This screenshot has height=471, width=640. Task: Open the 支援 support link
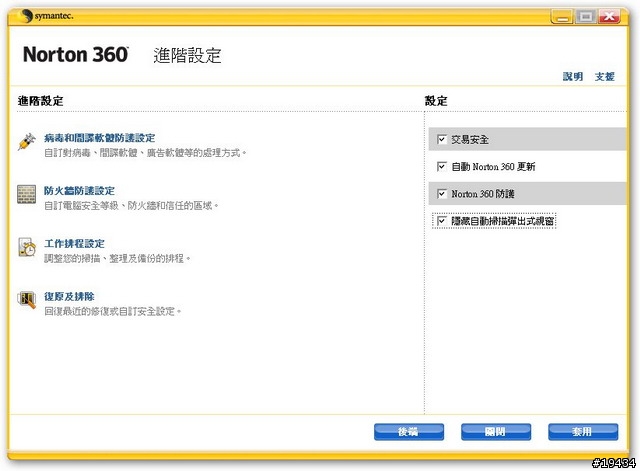coord(604,76)
